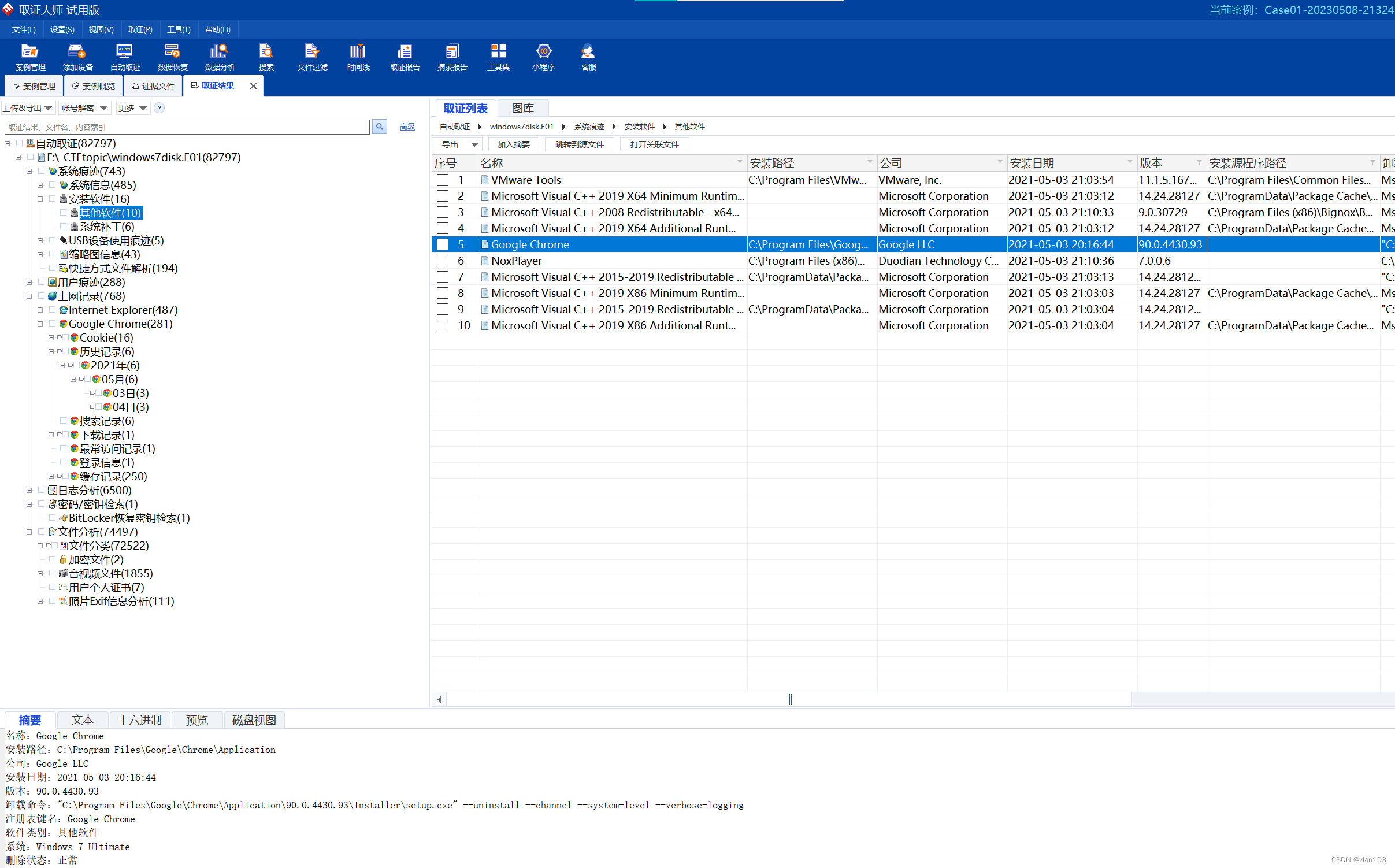1395x868 pixels.
Task: Tick the 自动取证(82797) root checkbox
Action: [20, 143]
